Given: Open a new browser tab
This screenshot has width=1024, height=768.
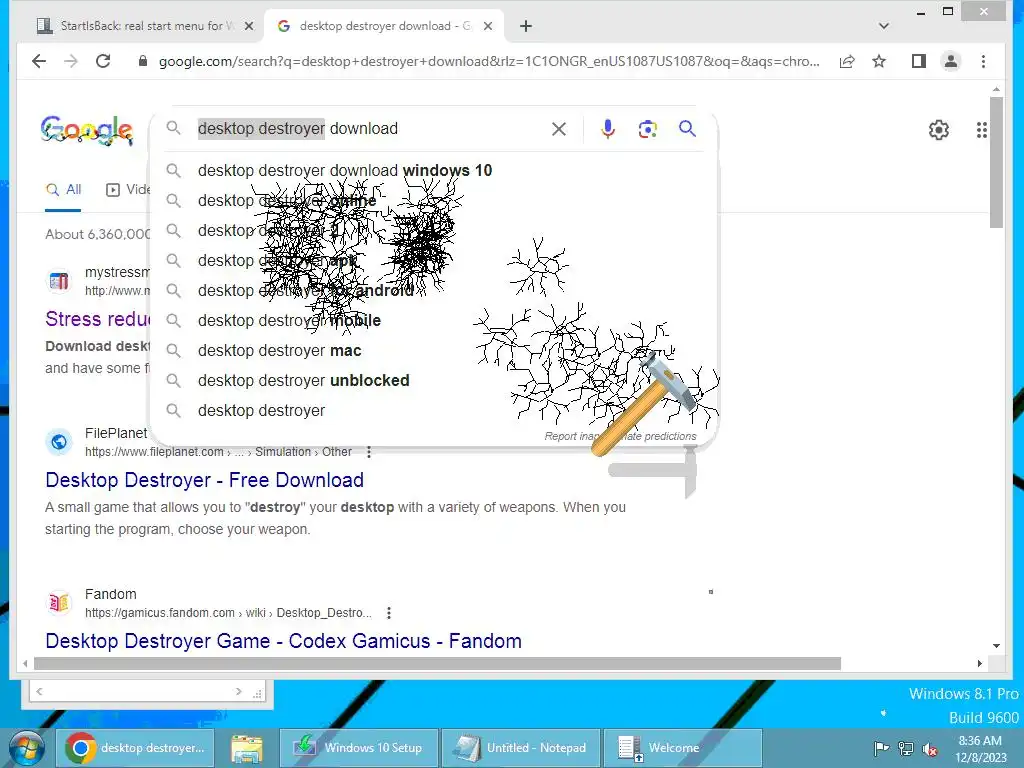Looking at the screenshot, I should (526, 26).
